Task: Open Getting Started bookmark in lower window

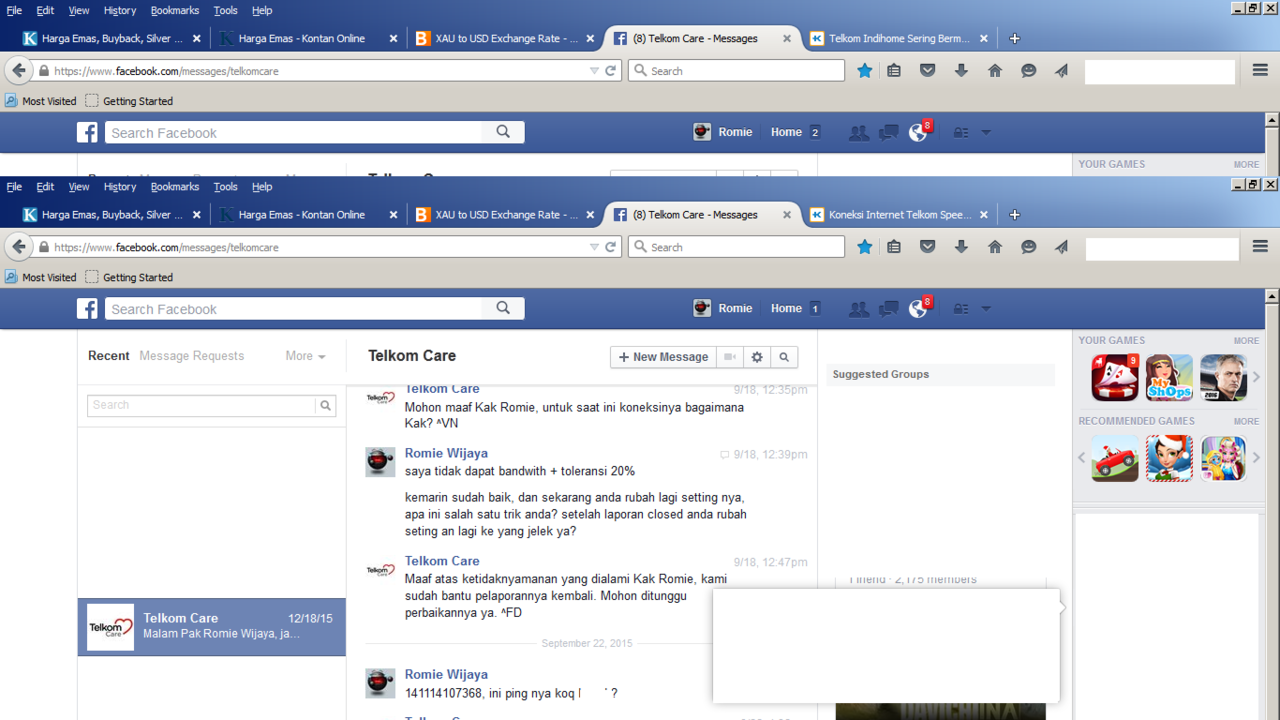Action: coord(129,278)
